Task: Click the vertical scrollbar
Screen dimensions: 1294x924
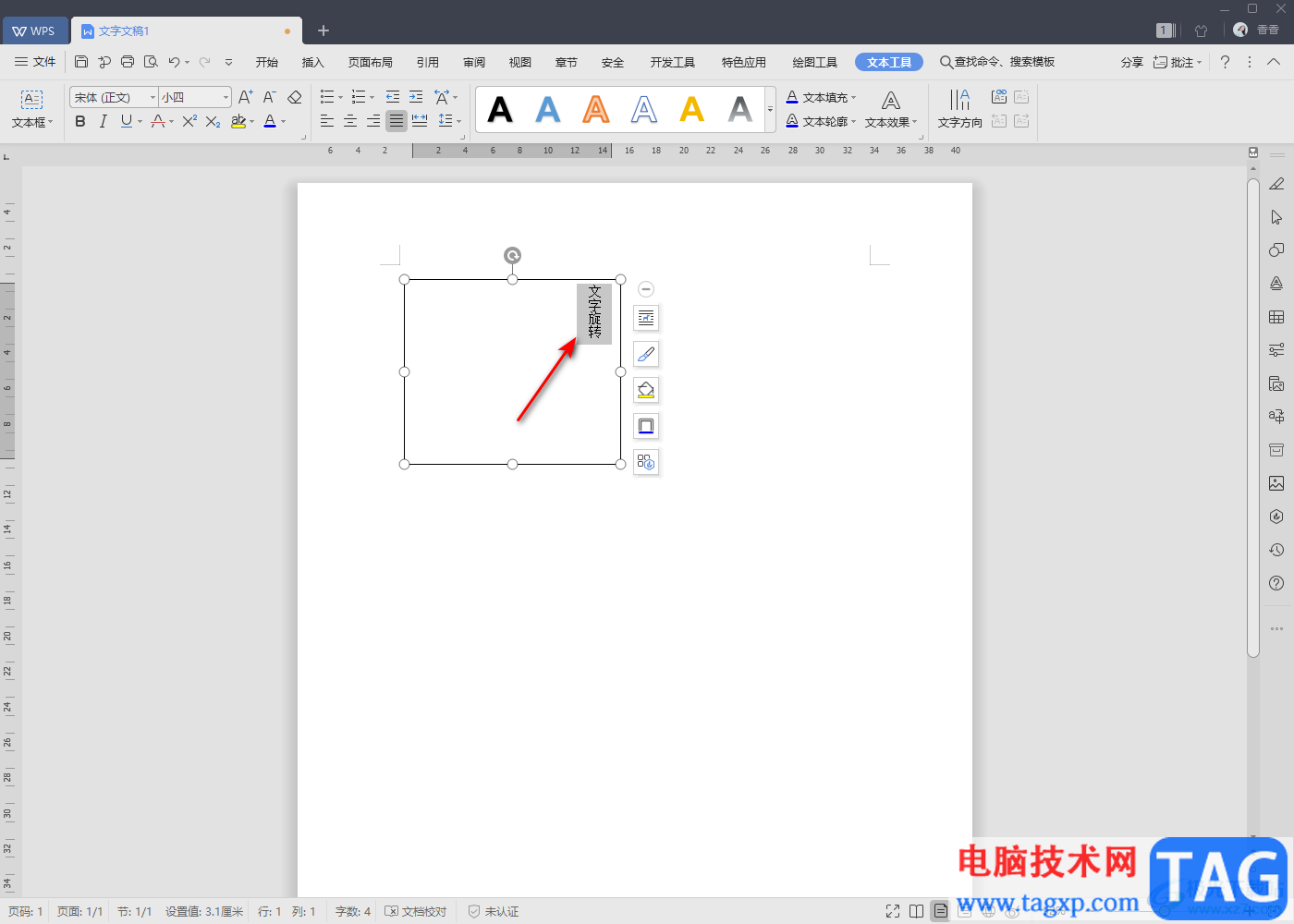Action: click(1253, 418)
